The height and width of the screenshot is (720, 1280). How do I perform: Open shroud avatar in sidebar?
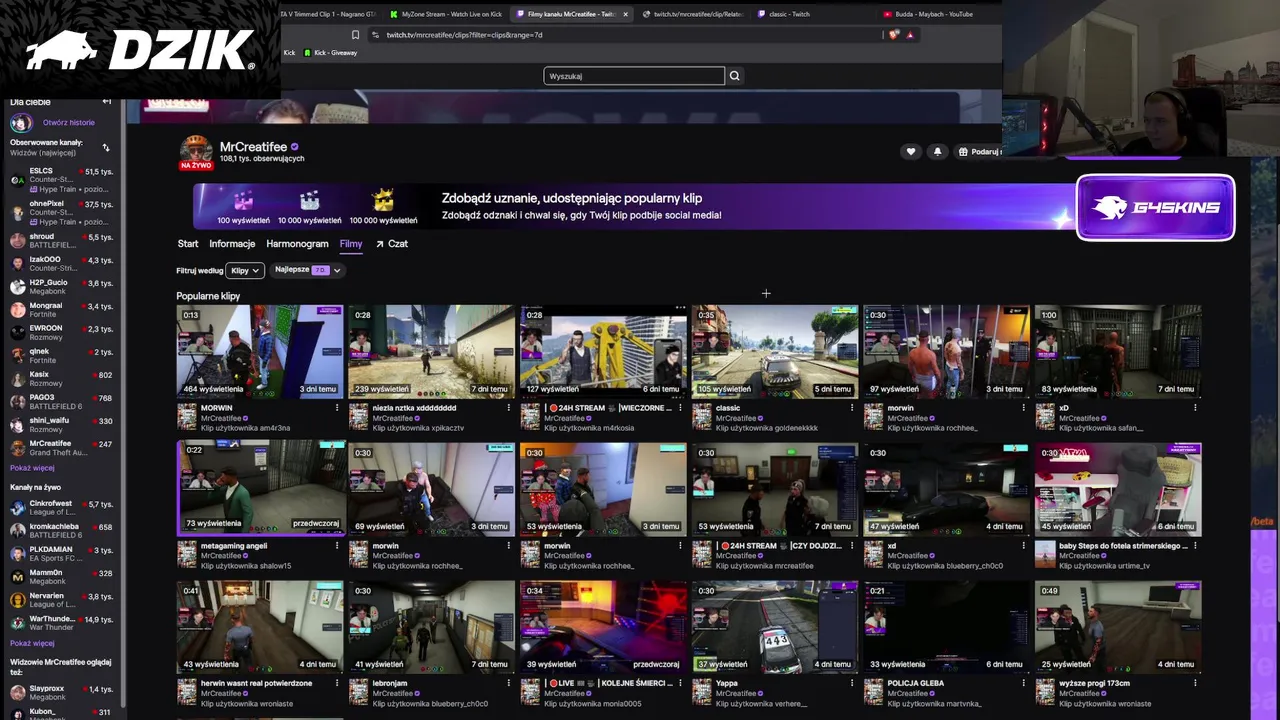click(x=18, y=241)
